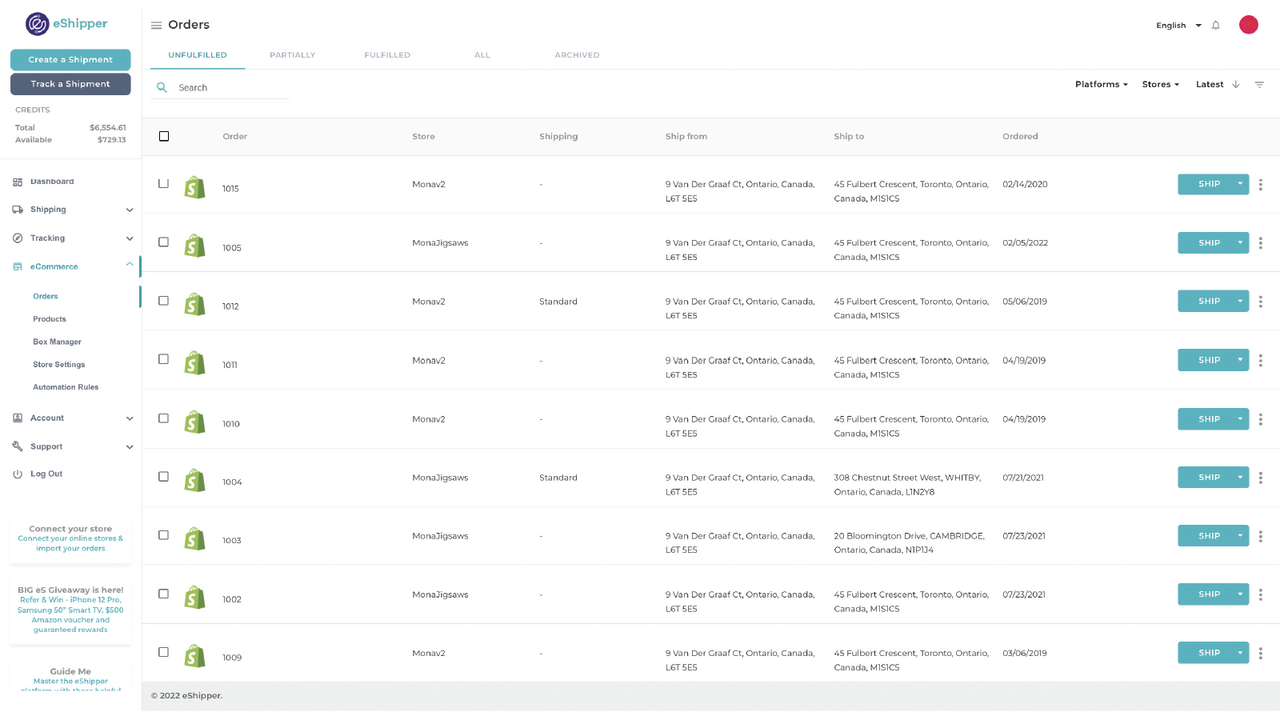Click the Create a Shipment button
This screenshot has height=720, width=1280.
[70, 60]
